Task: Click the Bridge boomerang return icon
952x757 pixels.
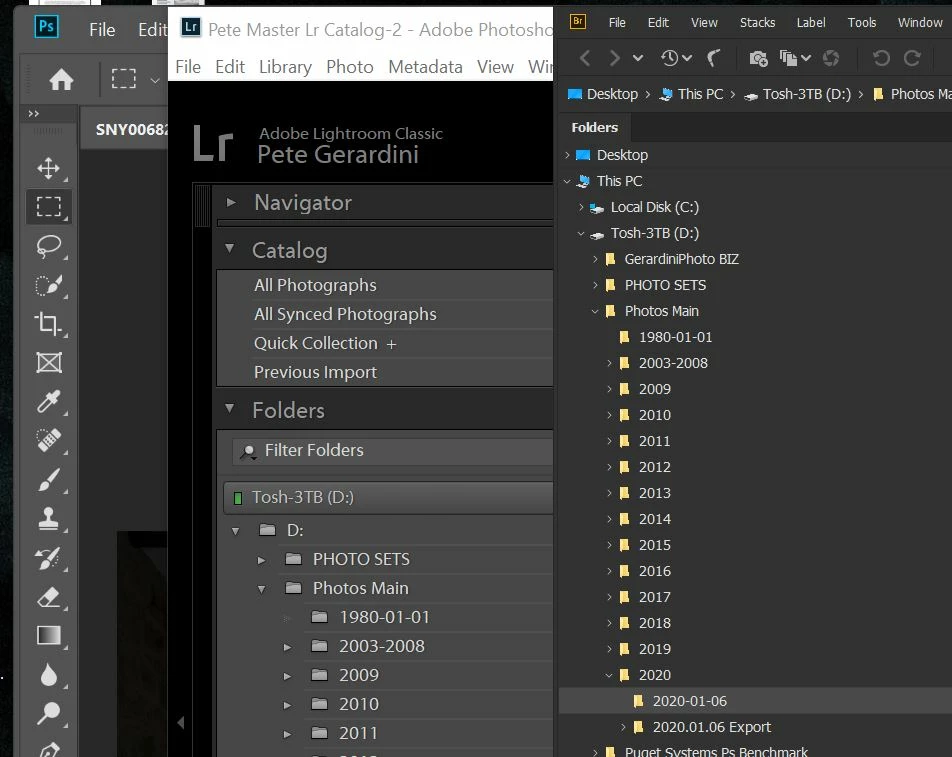Action: click(x=713, y=58)
